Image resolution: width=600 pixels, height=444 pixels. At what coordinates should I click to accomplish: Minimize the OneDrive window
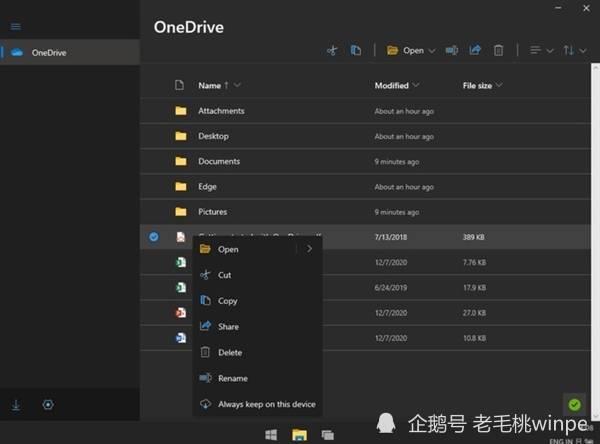(x=558, y=8)
